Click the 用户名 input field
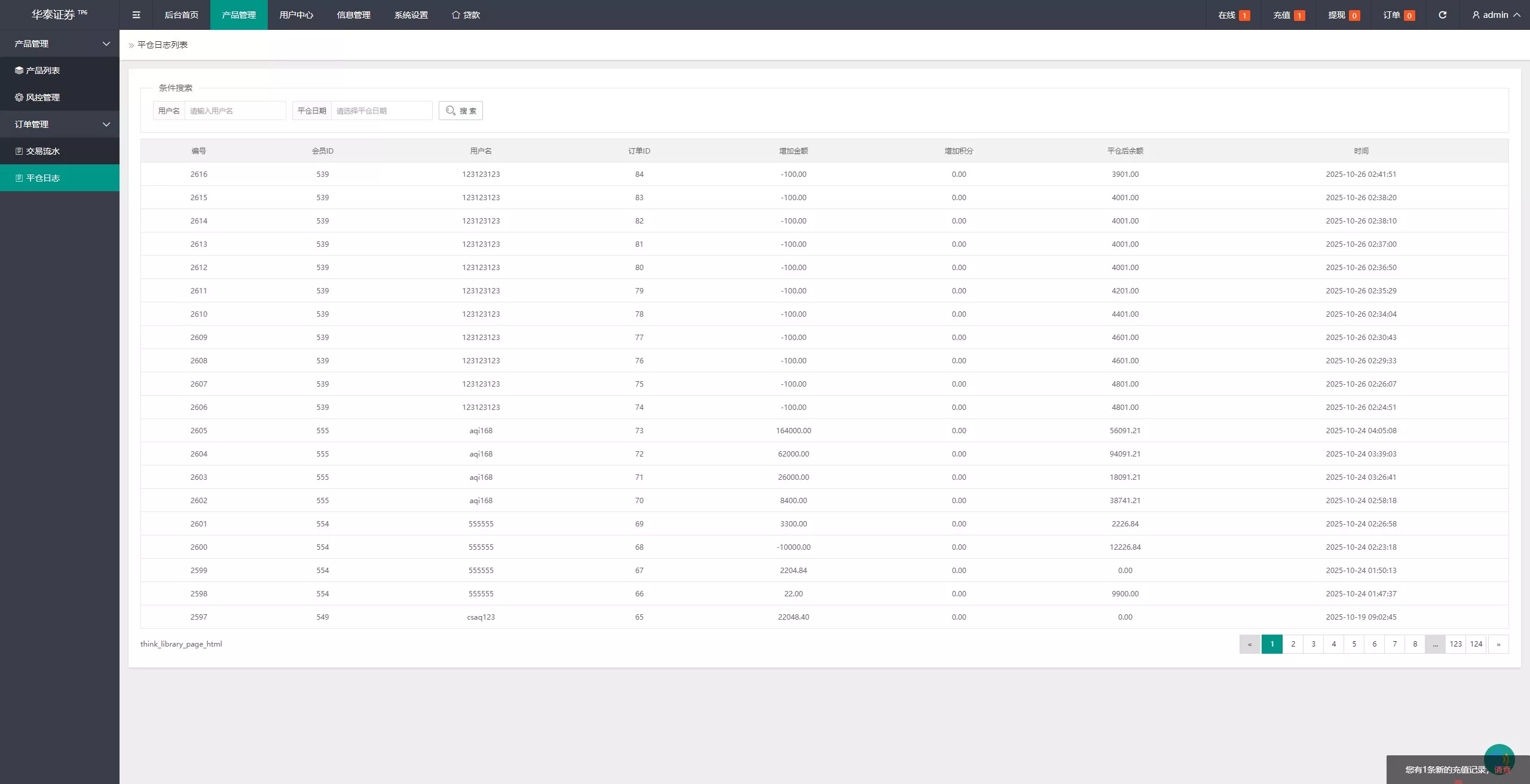The width and height of the screenshot is (1530, 784). pyautogui.click(x=235, y=111)
